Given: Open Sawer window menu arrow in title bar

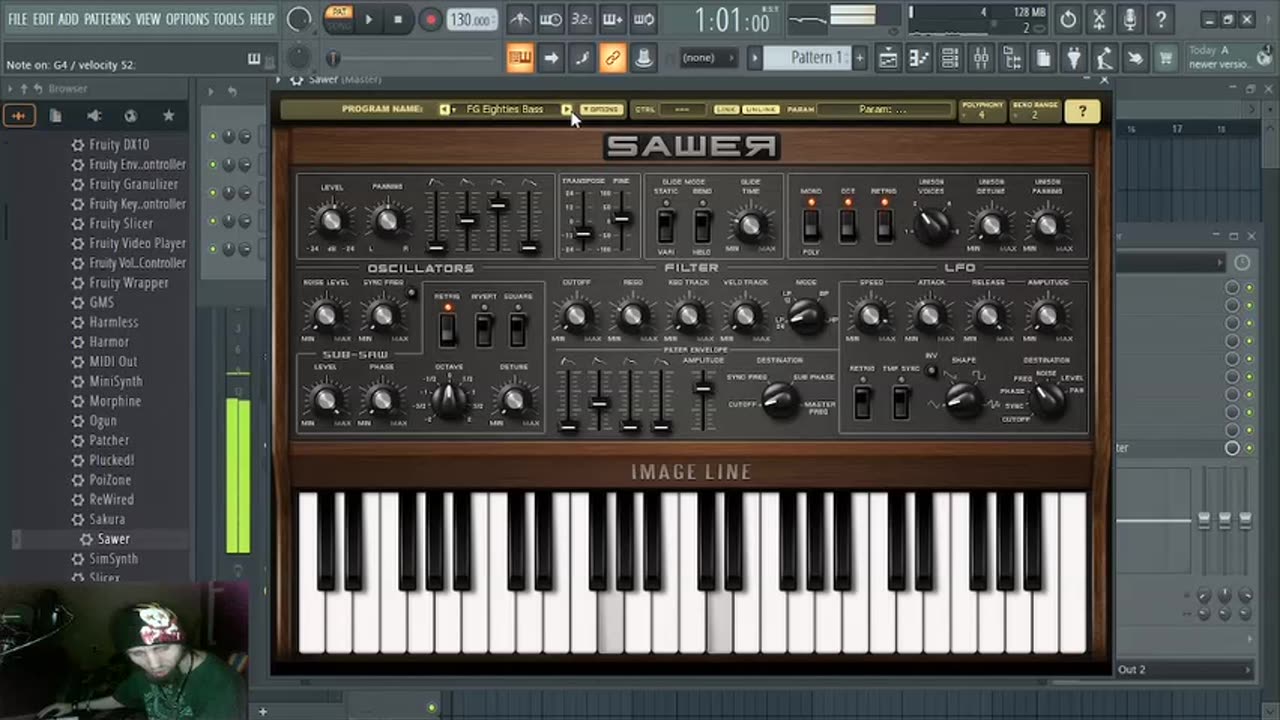Looking at the screenshot, I should point(279,79).
